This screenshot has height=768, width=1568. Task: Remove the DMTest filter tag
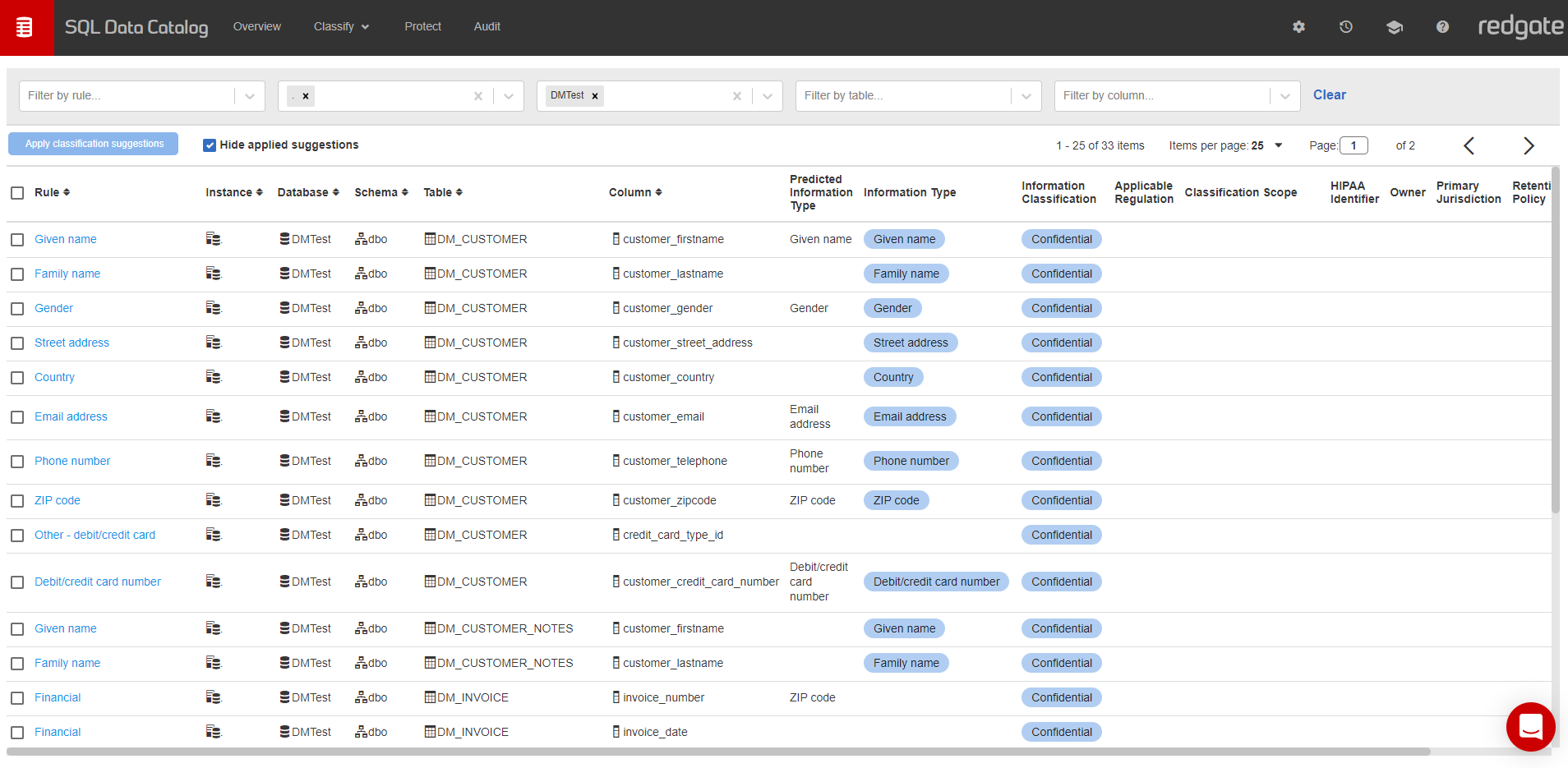[x=595, y=96]
